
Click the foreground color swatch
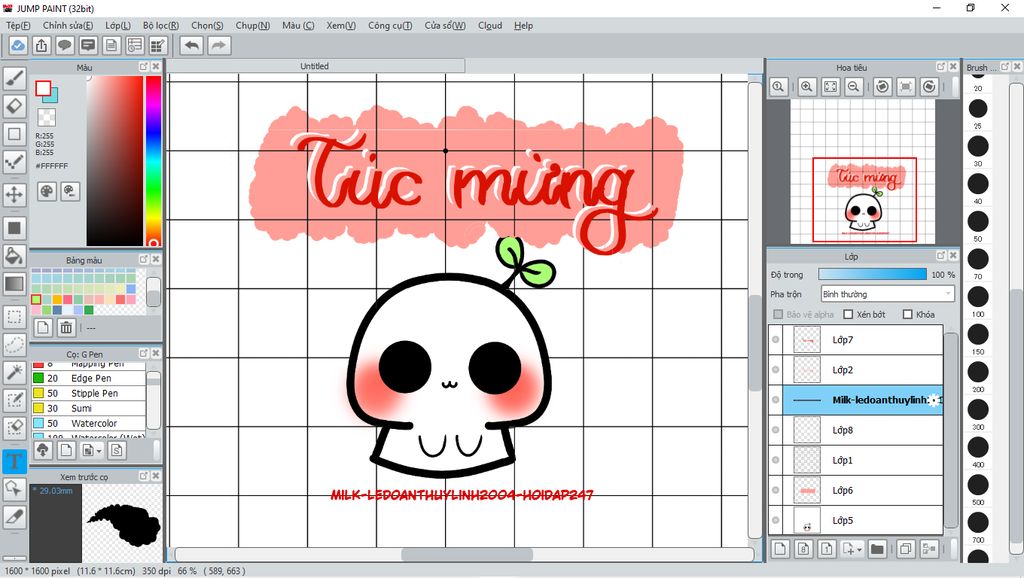pos(42,88)
